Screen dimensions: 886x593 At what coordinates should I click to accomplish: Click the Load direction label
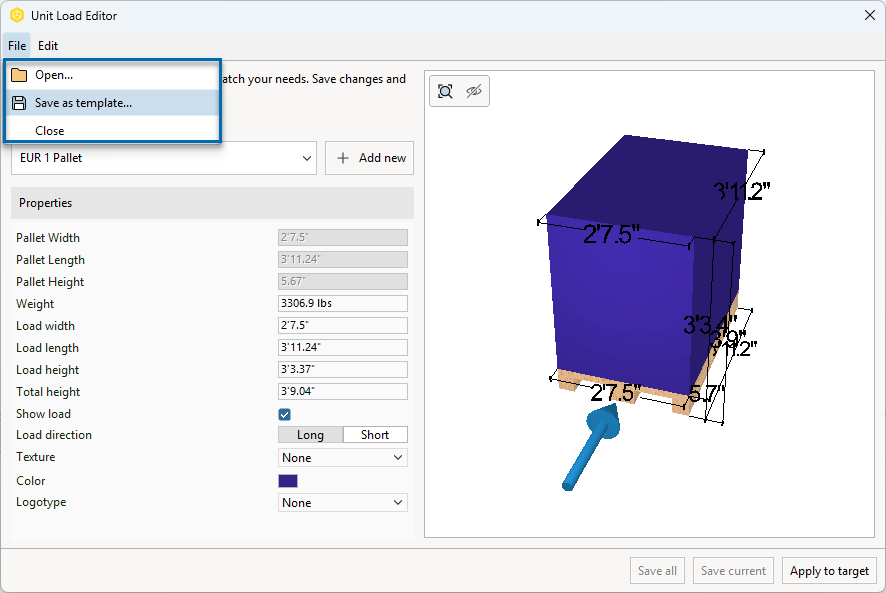[54, 435]
